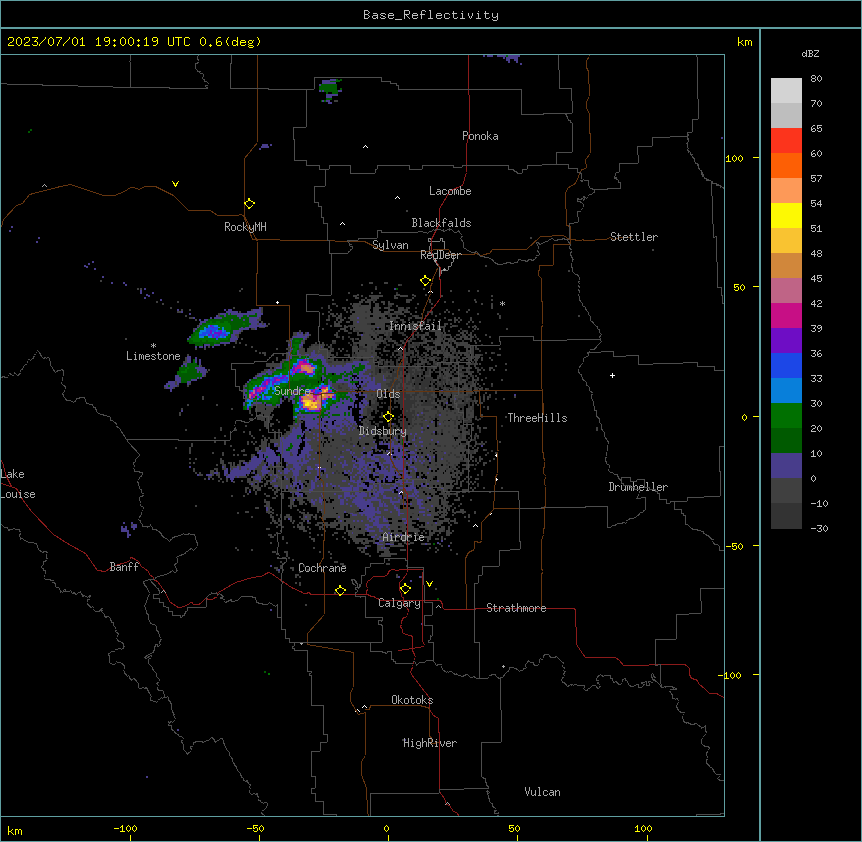Click the most intense storm core near Sundre
The height and width of the screenshot is (842, 862).
(x=311, y=403)
